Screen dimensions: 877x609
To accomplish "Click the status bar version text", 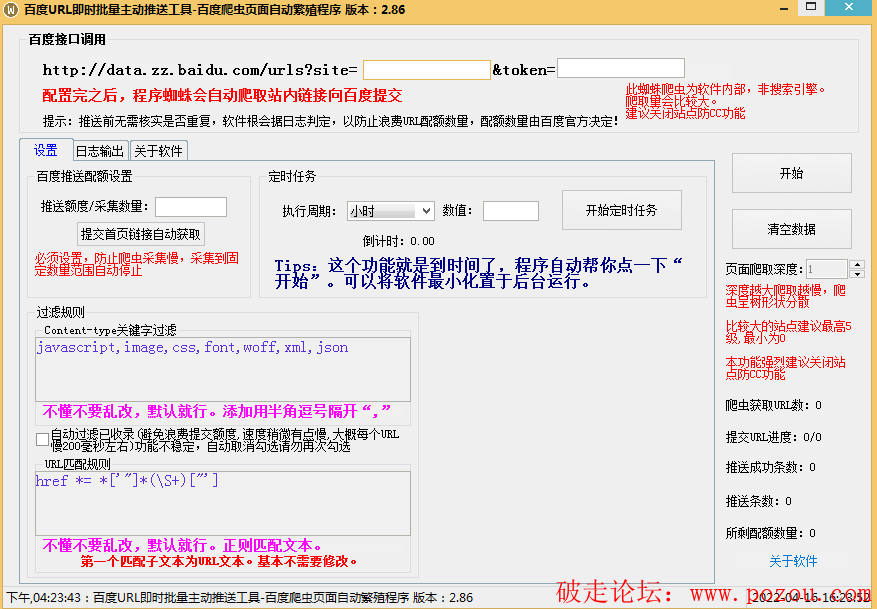I will pos(239,598).
